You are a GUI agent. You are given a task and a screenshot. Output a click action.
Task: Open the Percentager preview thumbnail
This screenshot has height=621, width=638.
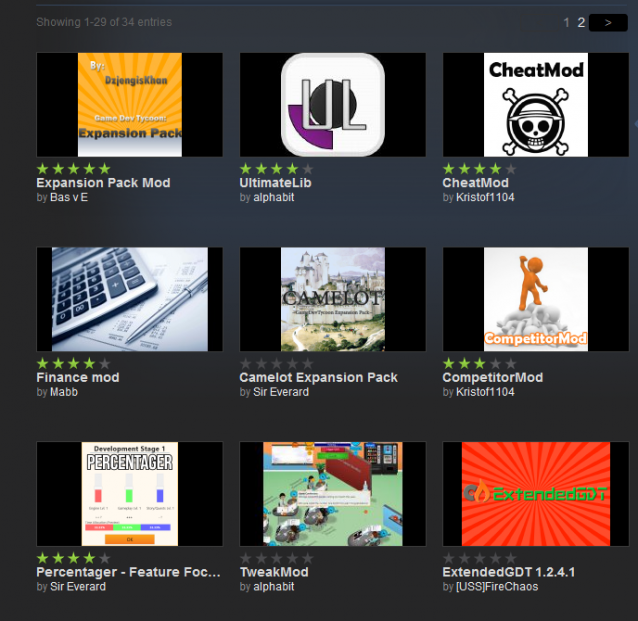point(129,494)
